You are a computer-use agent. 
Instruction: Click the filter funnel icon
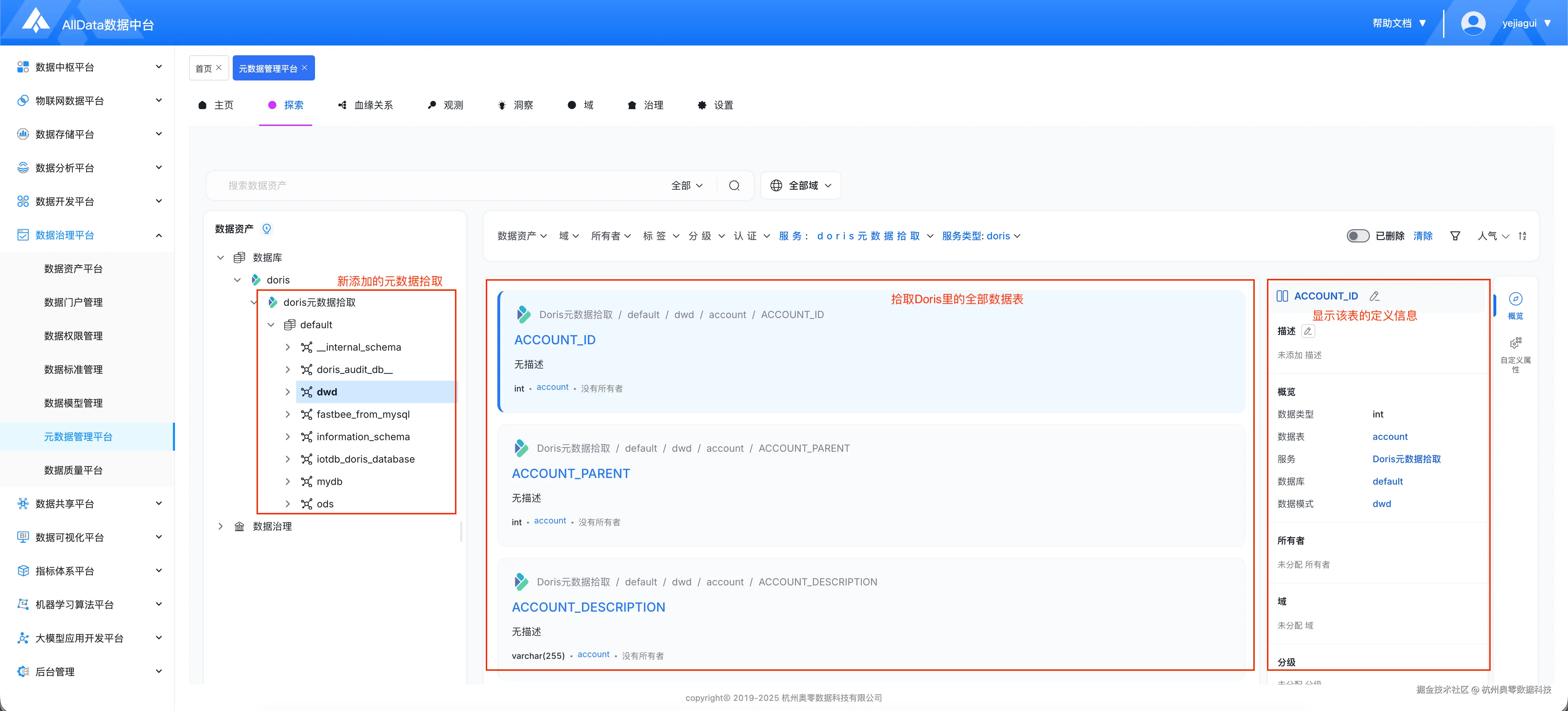(x=1455, y=236)
